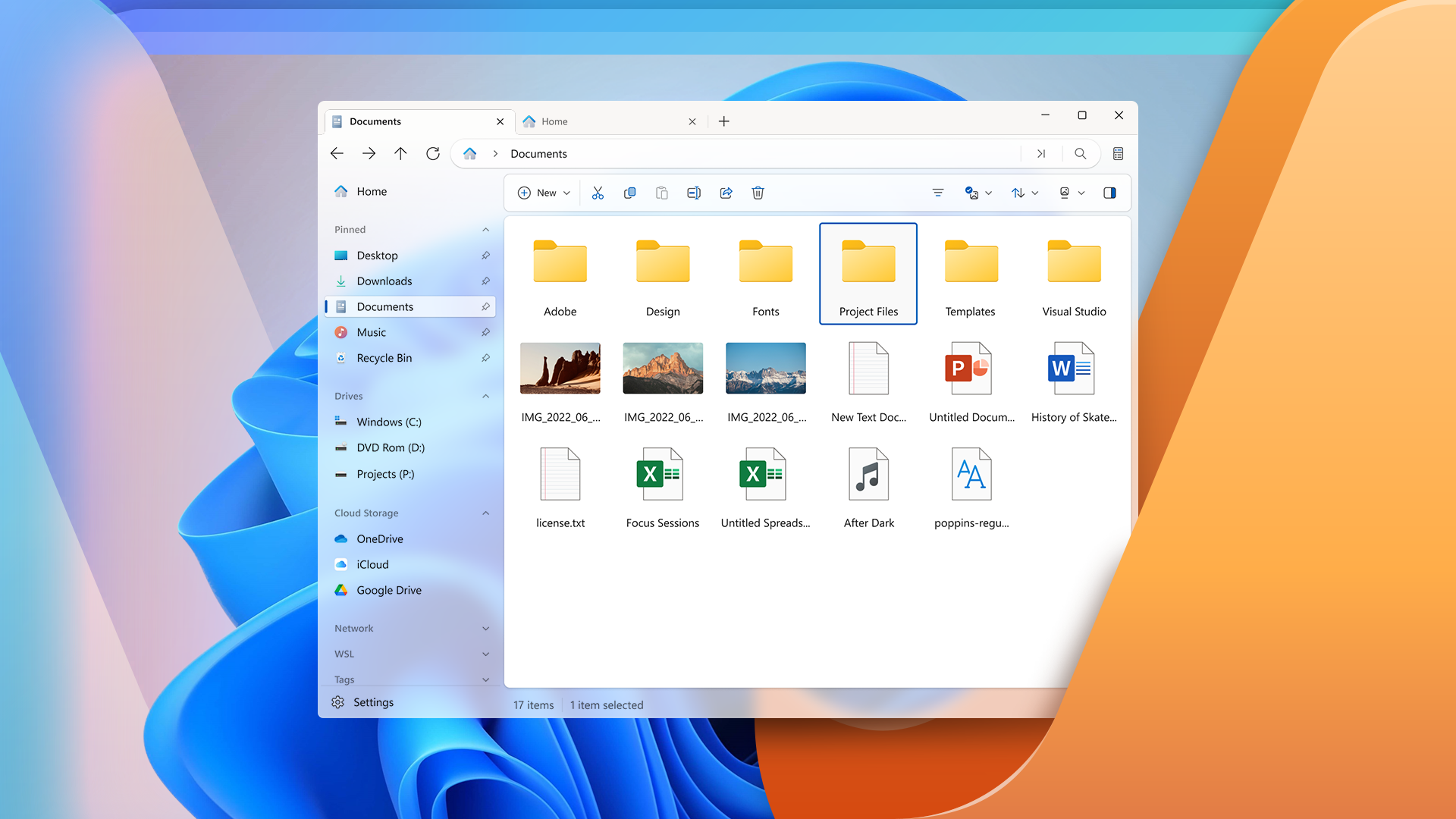The image size is (1456, 819).
Task: Start a search with the magnifier icon
Action: coord(1080,153)
